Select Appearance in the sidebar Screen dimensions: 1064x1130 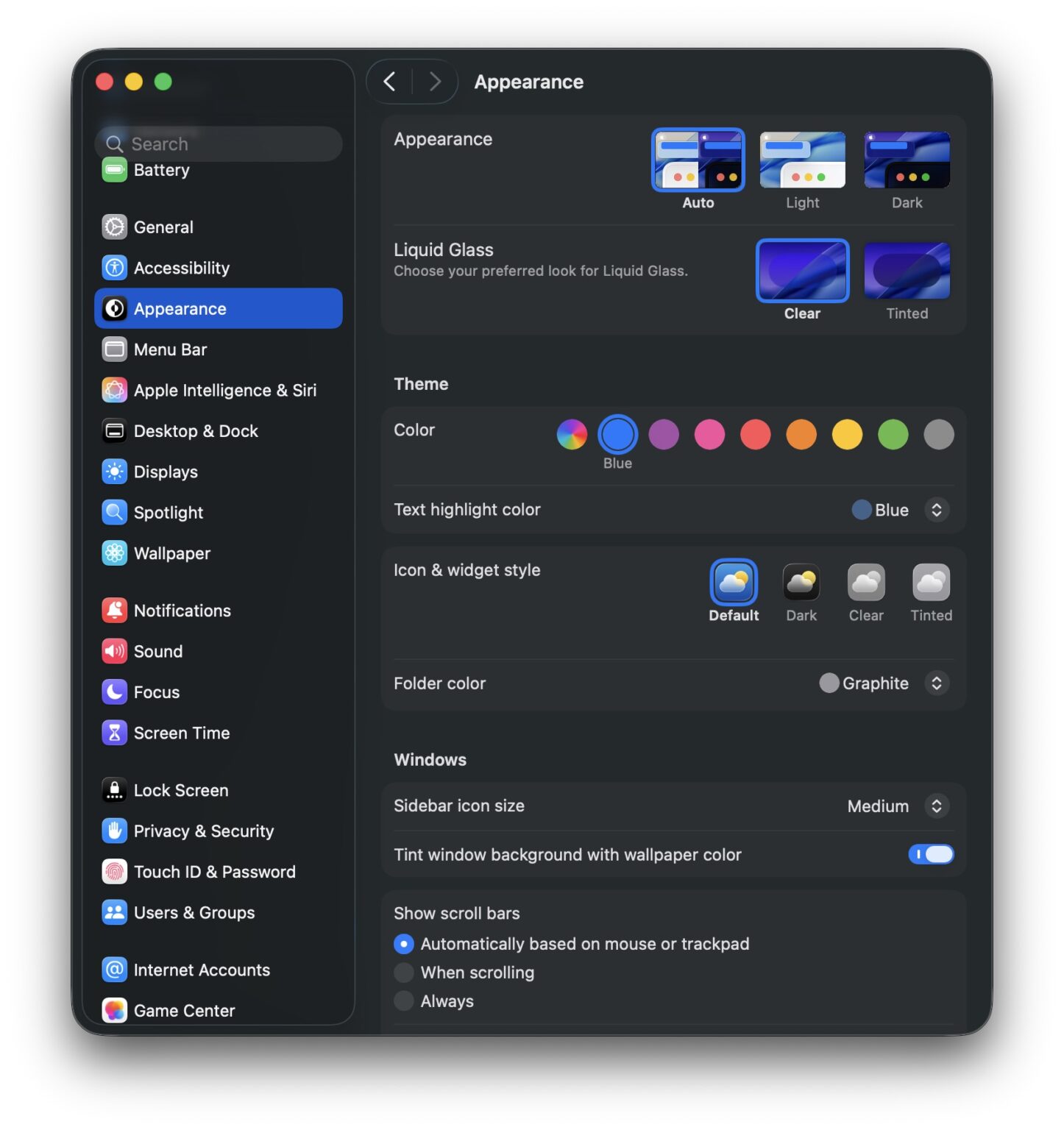point(219,308)
